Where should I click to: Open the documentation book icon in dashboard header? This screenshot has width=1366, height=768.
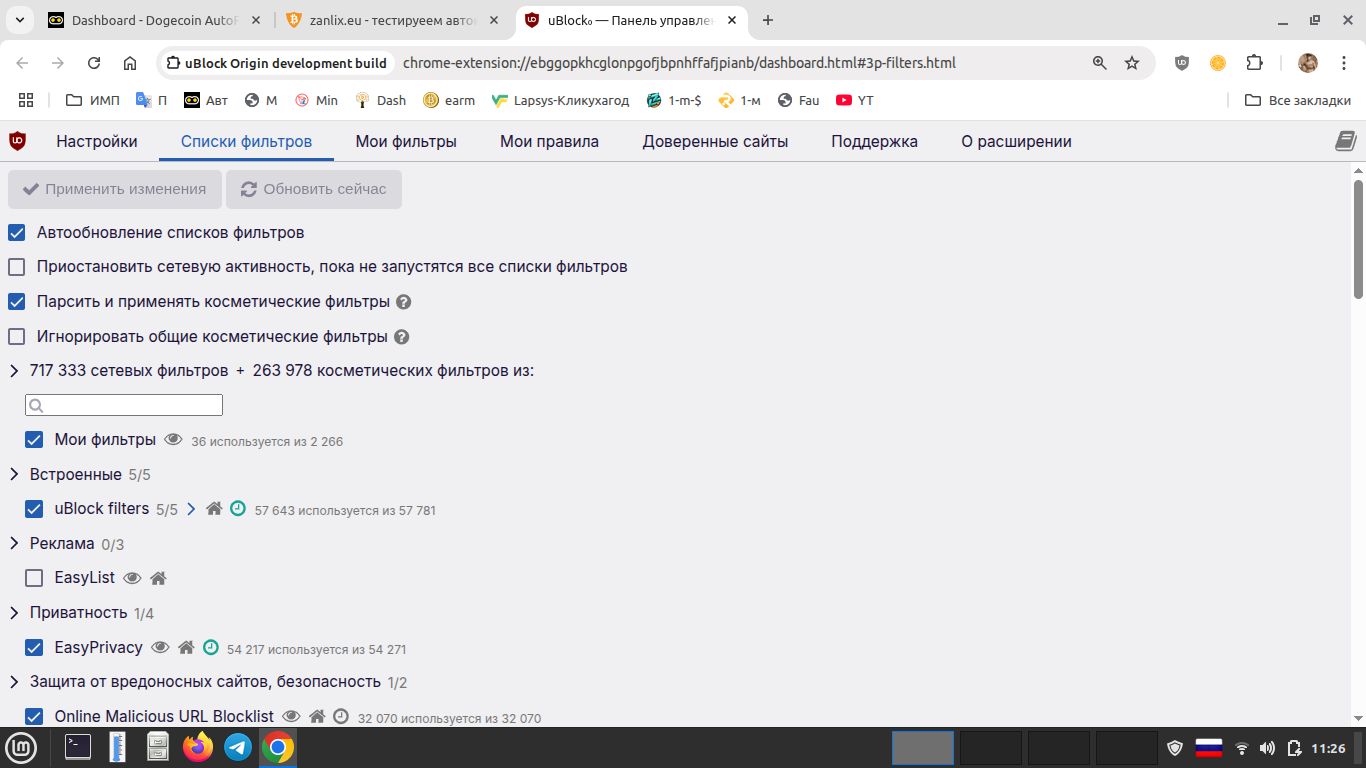tap(1345, 141)
